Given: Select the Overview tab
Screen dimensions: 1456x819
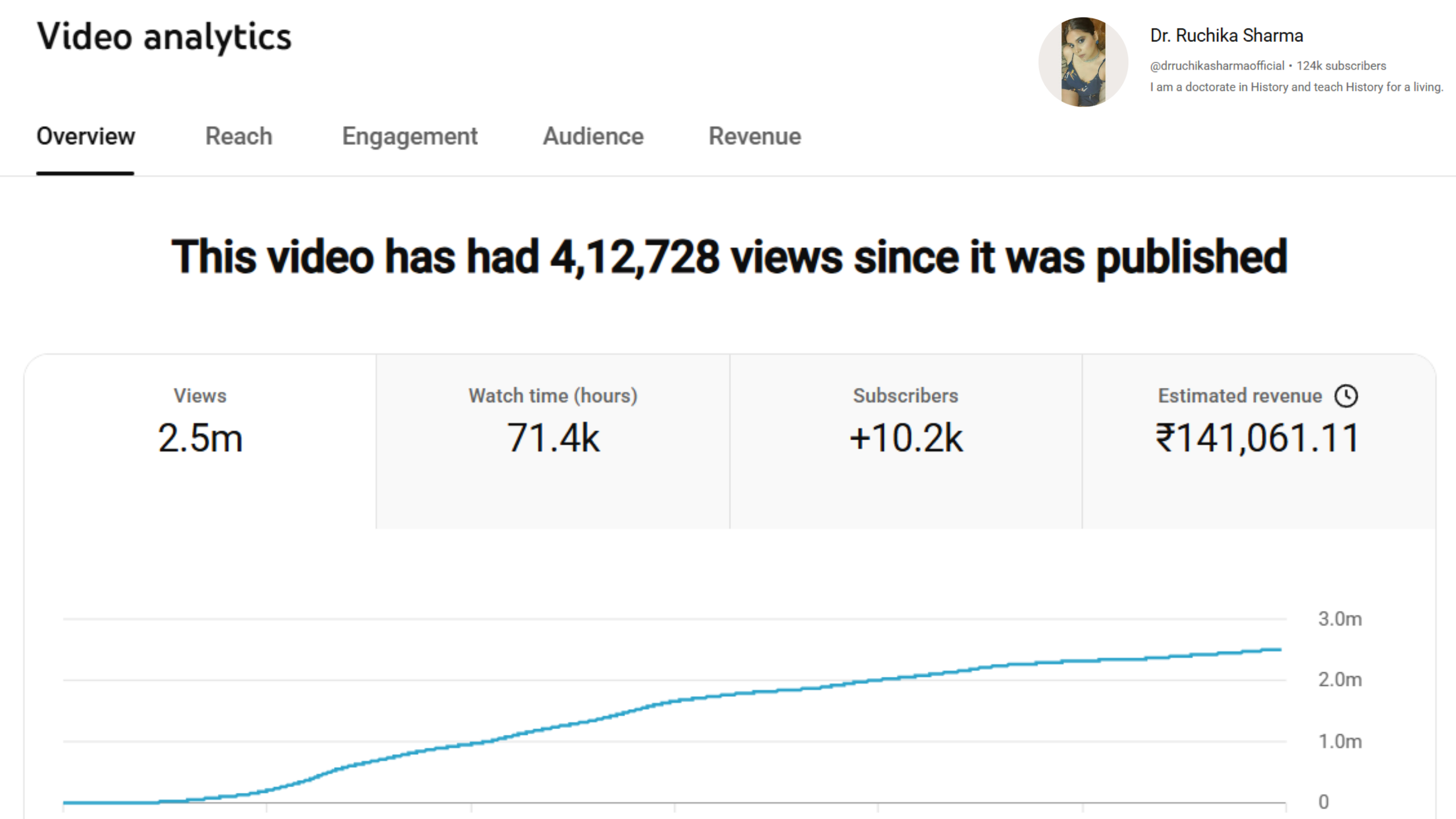Looking at the screenshot, I should coord(86,136).
